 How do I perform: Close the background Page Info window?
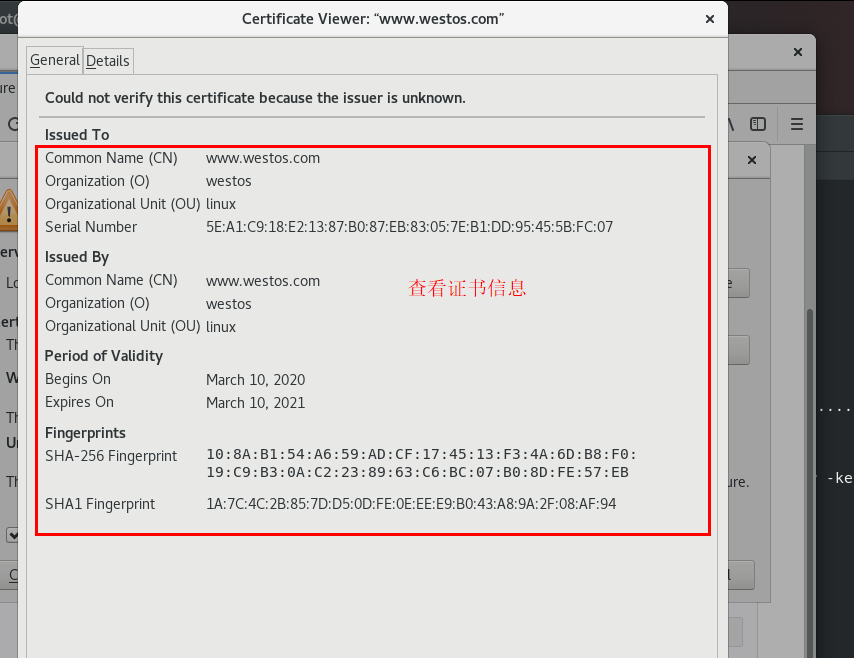(798, 52)
